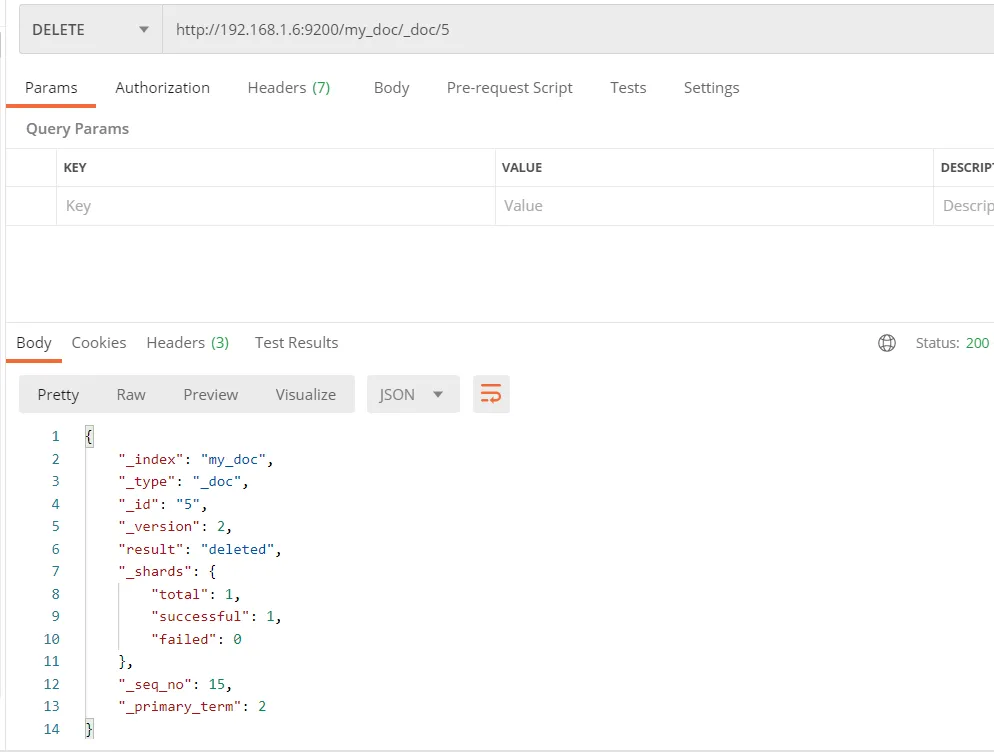Switch response view to Preview

pyautogui.click(x=210, y=394)
